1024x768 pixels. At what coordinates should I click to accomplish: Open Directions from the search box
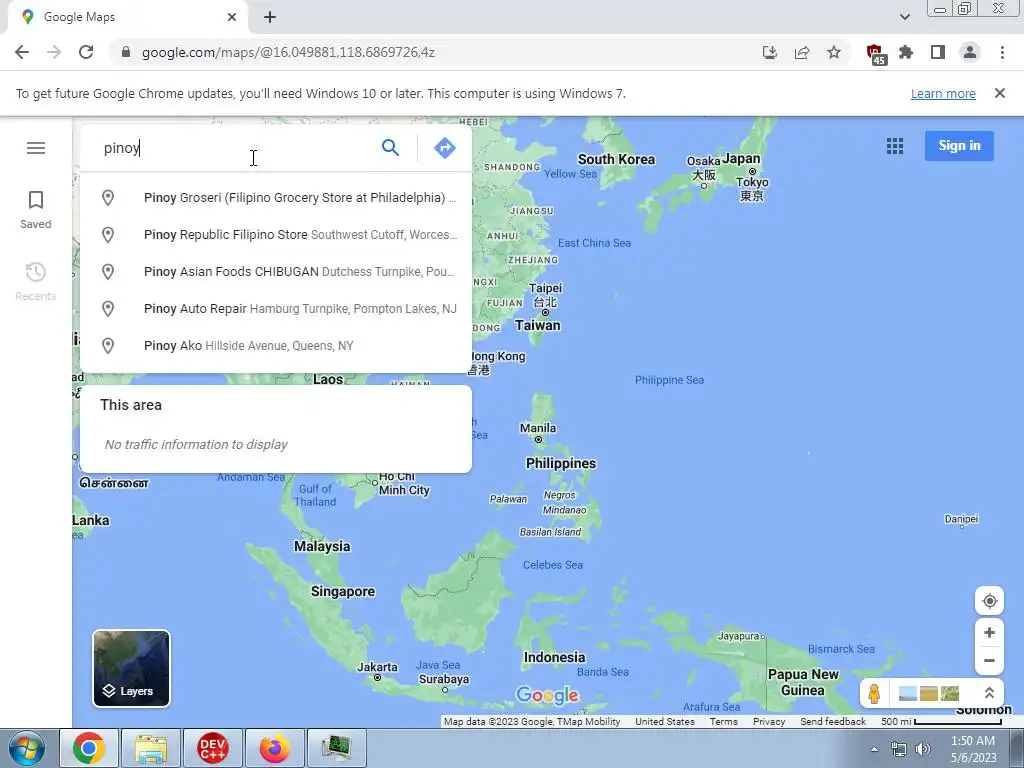click(445, 148)
